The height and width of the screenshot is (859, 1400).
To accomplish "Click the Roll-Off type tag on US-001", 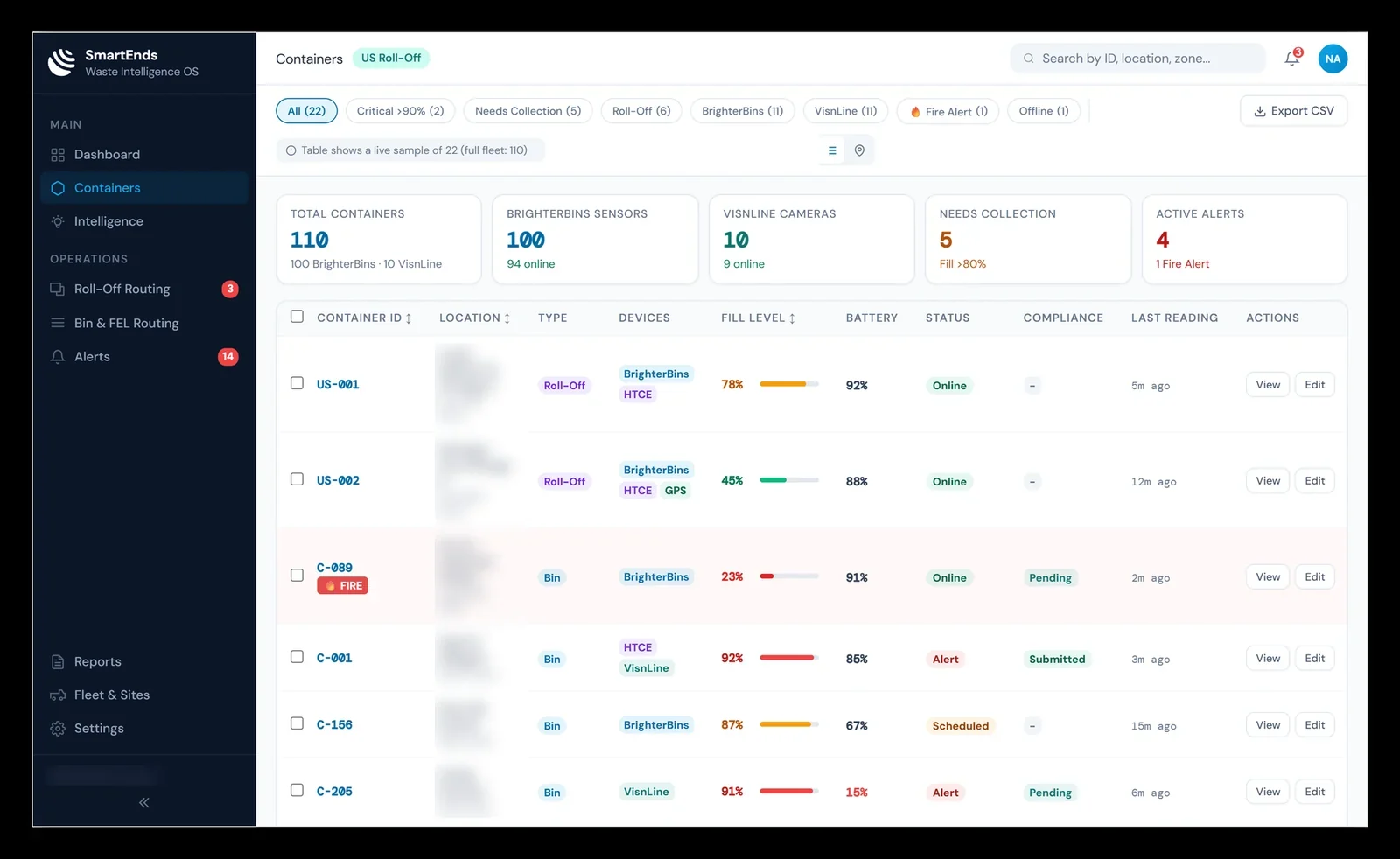I will pyautogui.click(x=564, y=386).
